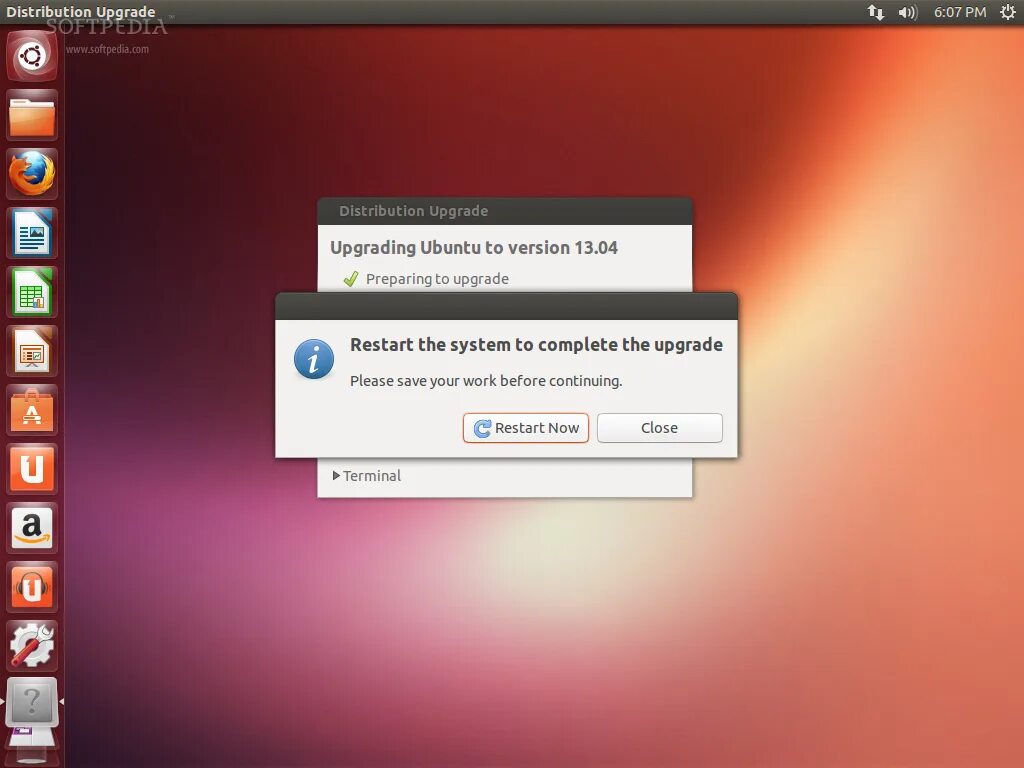Click the Restart Now button

526,428
